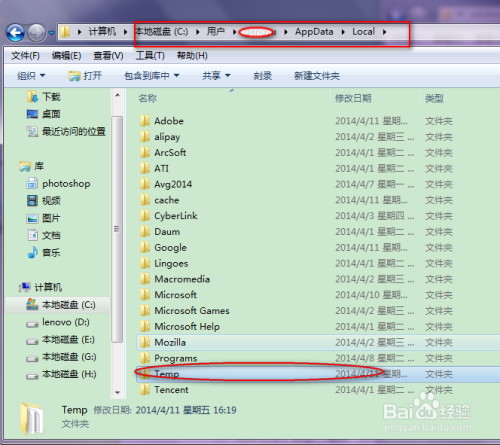Select the Macromedia folder name

pyautogui.click(x=182, y=279)
